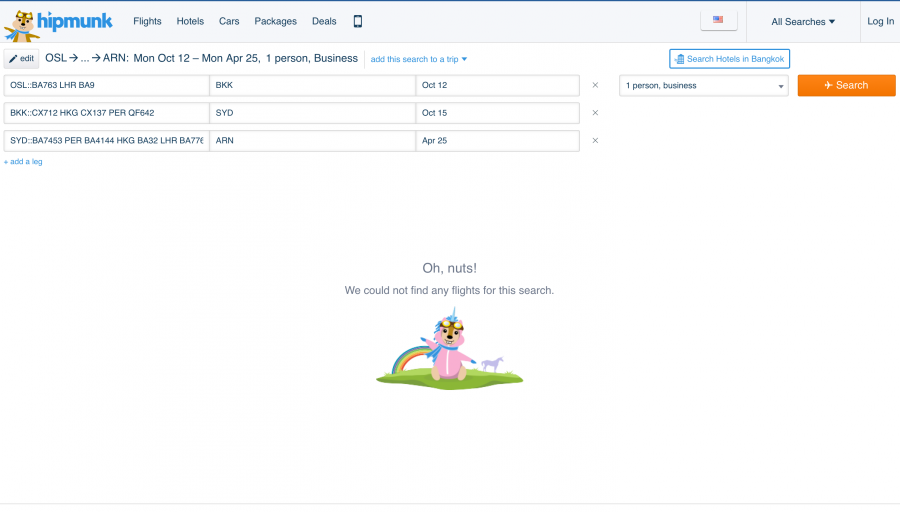The image size is (900, 512).
Task: Open the Flights menu item
Action: (x=147, y=21)
